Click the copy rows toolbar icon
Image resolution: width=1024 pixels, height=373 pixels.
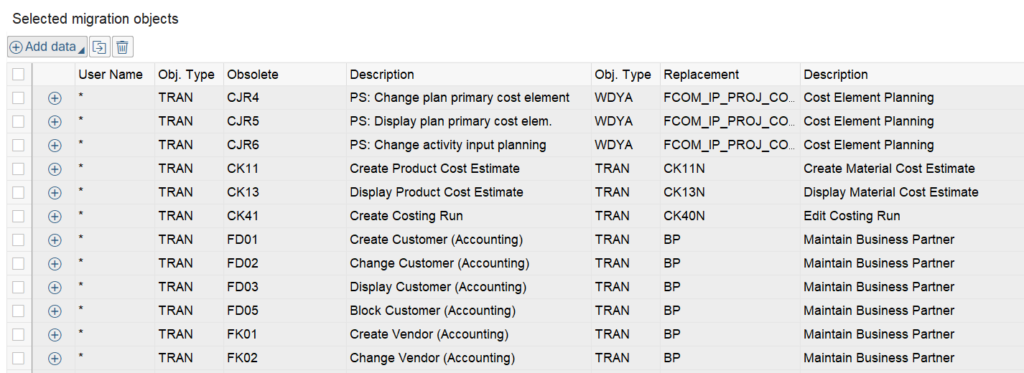(x=100, y=47)
